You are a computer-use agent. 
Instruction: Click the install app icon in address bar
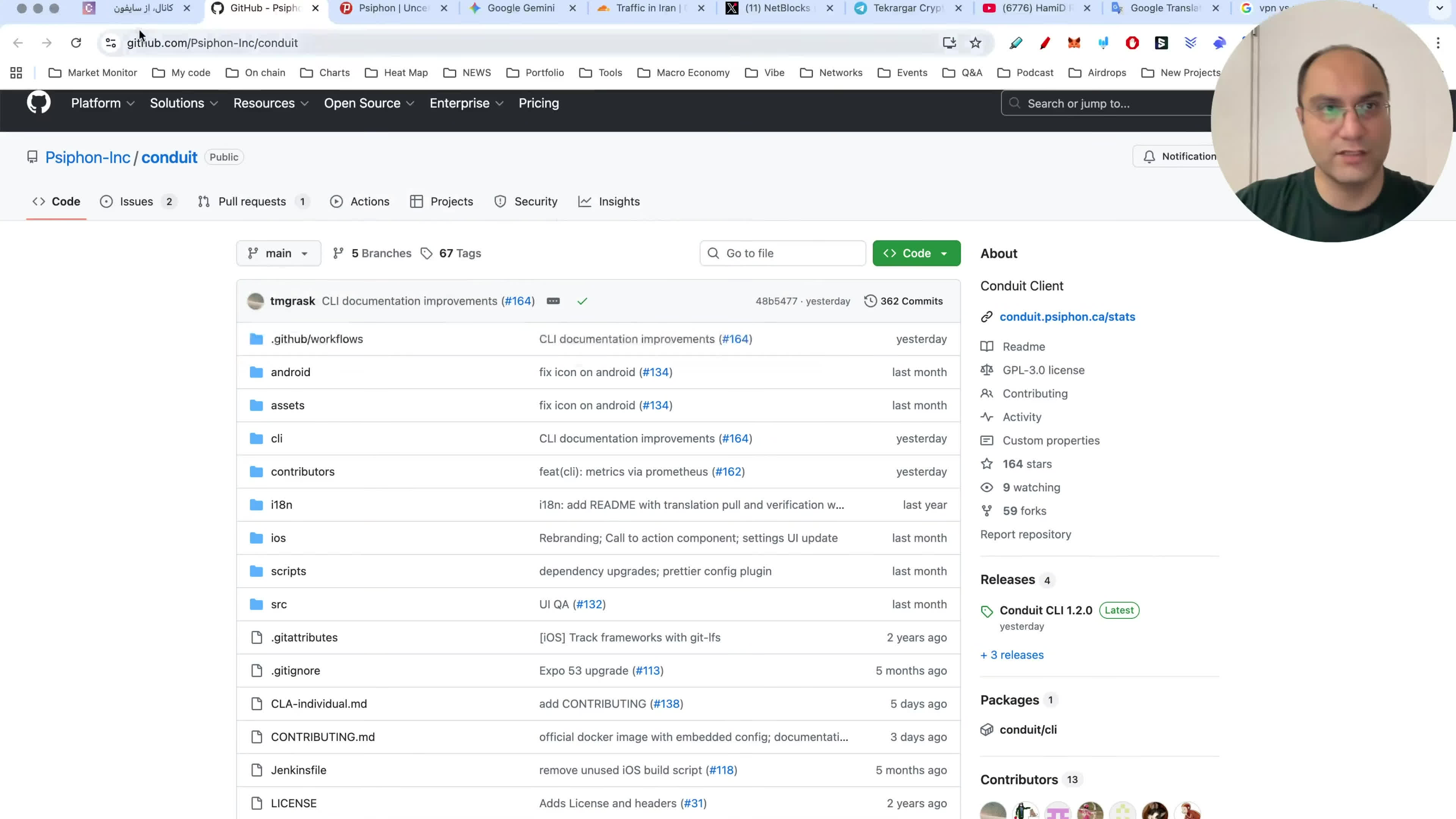pyautogui.click(x=949, y=43)
